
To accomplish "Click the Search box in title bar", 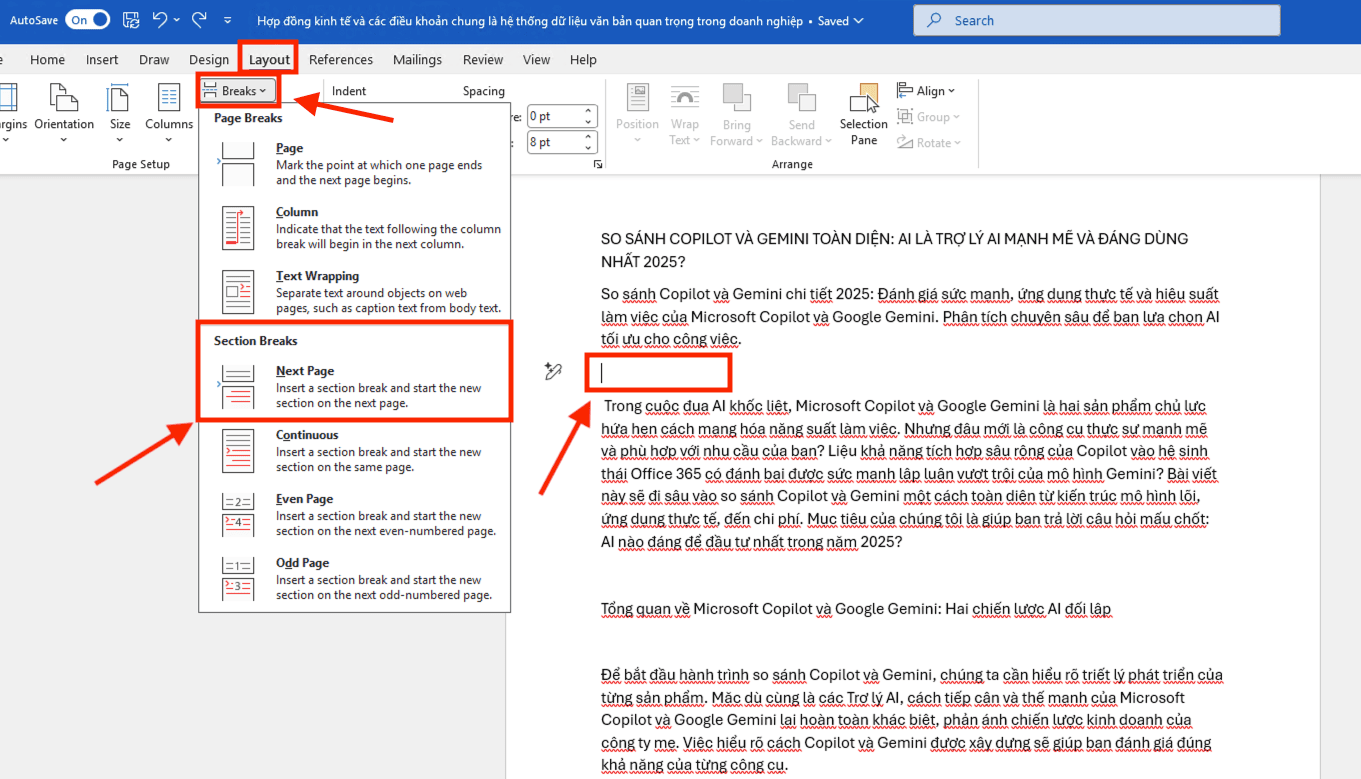I will point(1096,20).
